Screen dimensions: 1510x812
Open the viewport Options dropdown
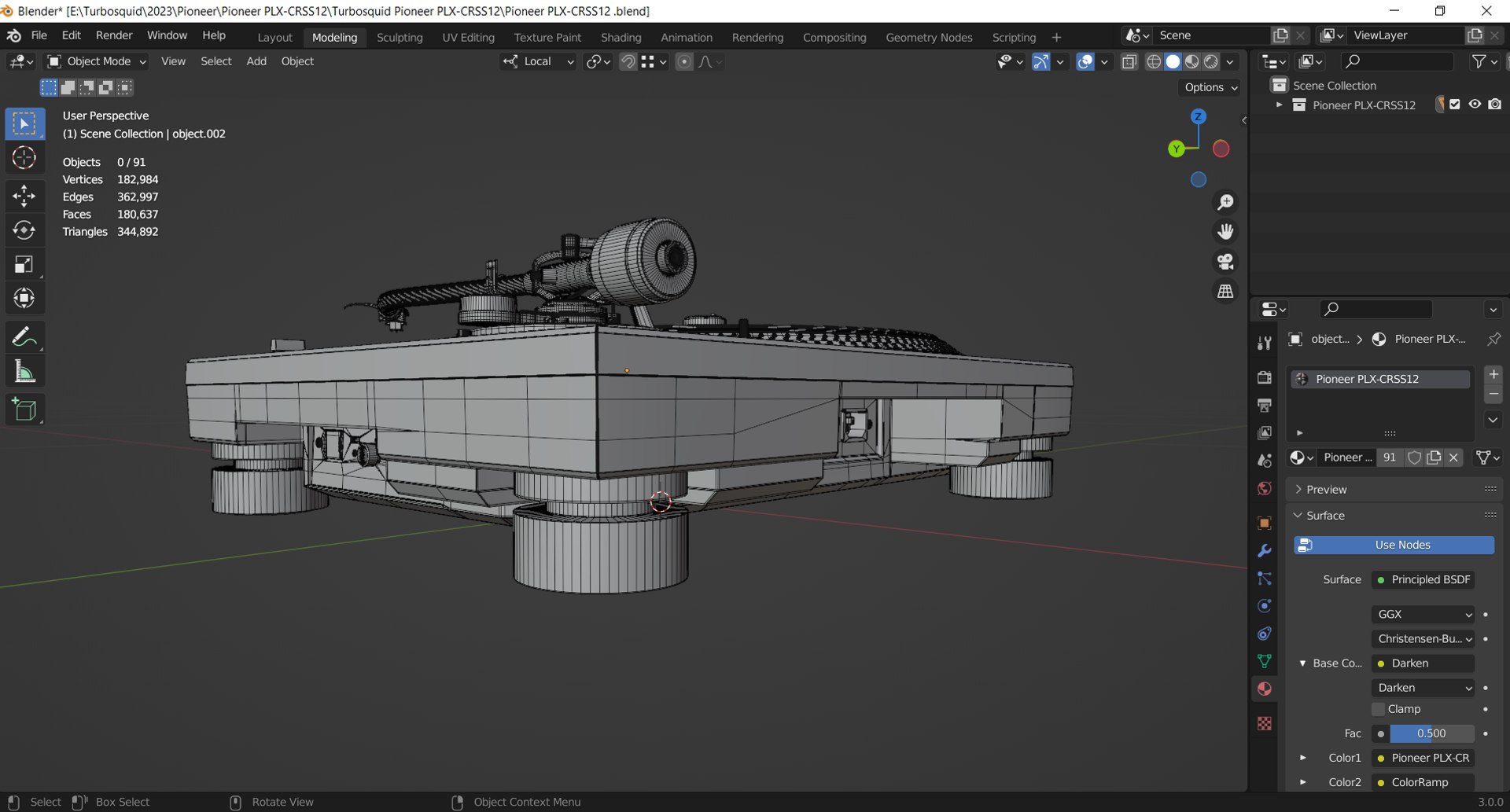point(1211,87)
